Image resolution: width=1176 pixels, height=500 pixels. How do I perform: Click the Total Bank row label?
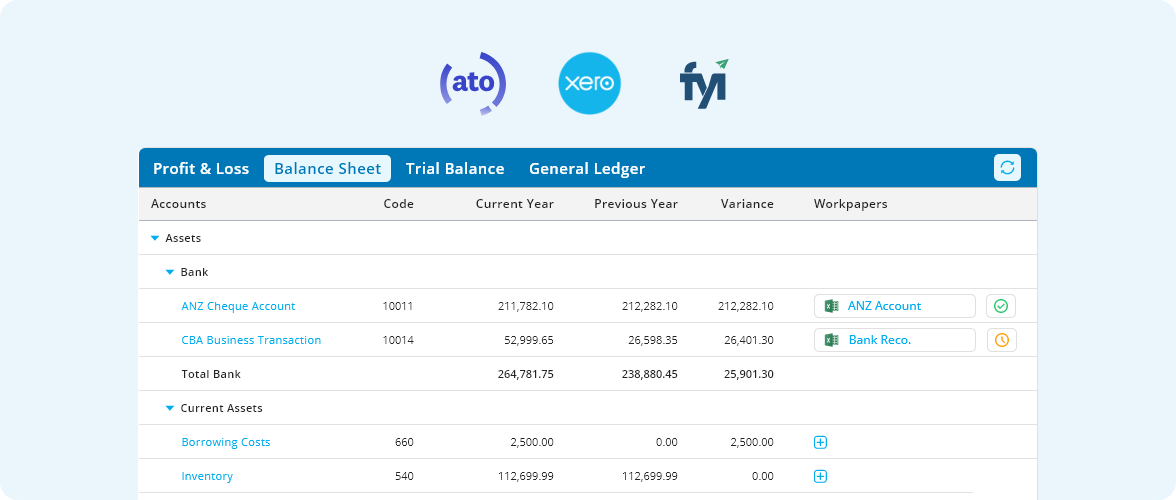[x=211, y=374]
